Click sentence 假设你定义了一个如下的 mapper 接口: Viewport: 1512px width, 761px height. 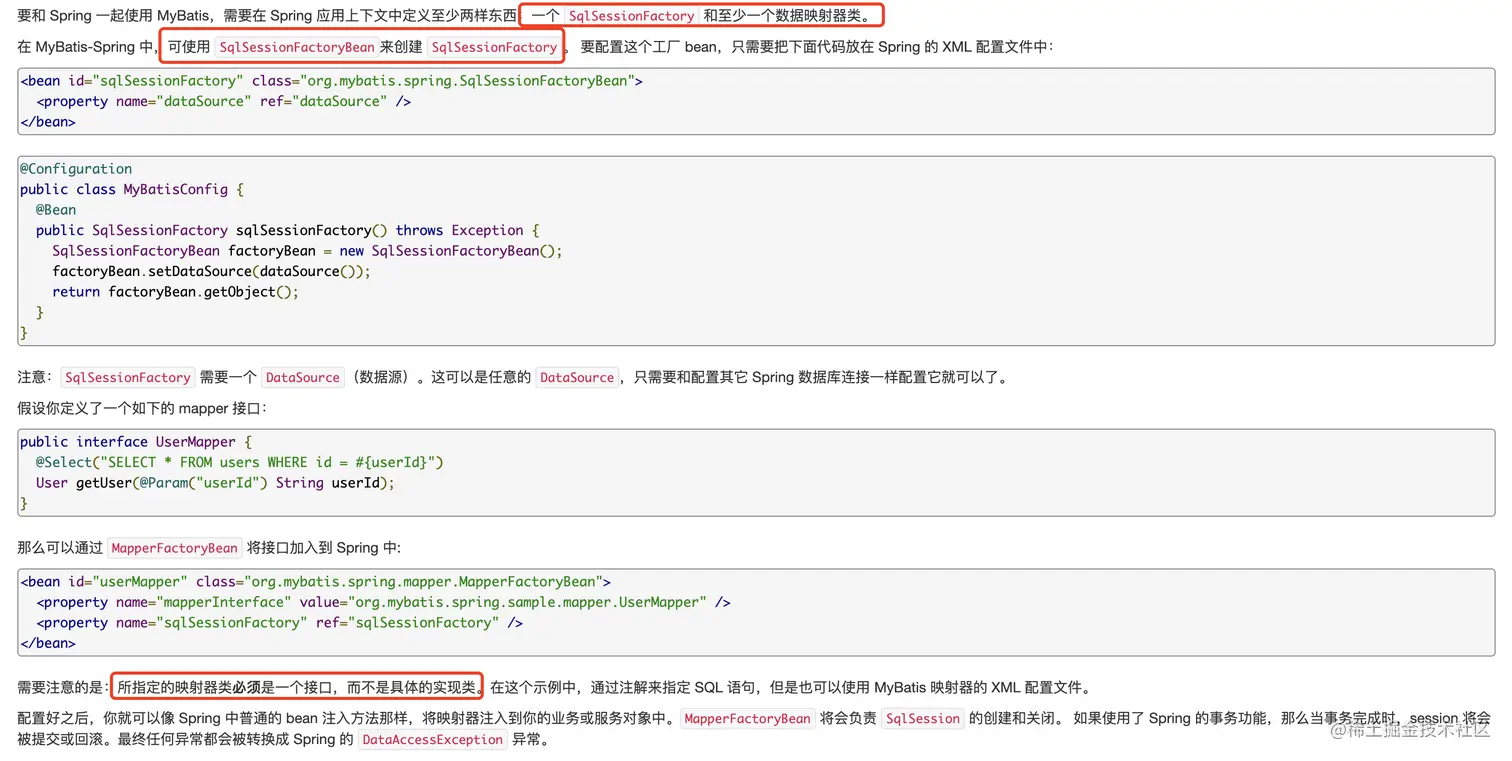pyautogui.click(x=142, y=408)
